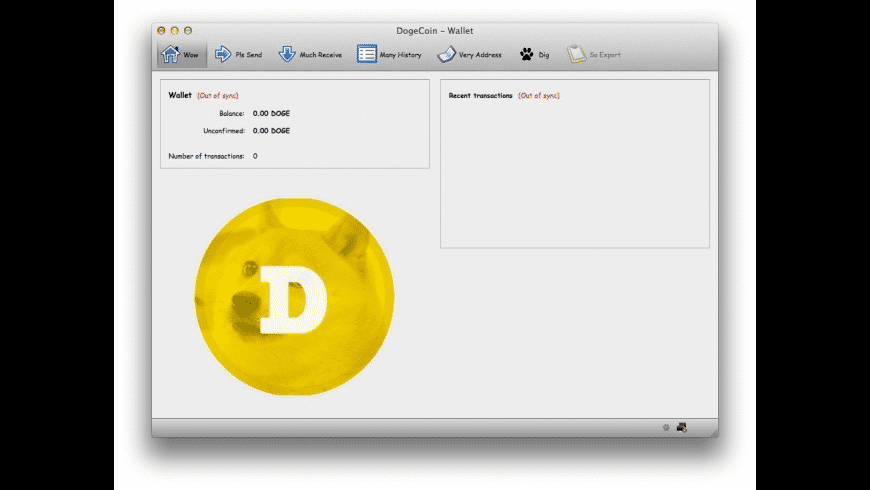Click the network connection status icon

coord(681,427)
